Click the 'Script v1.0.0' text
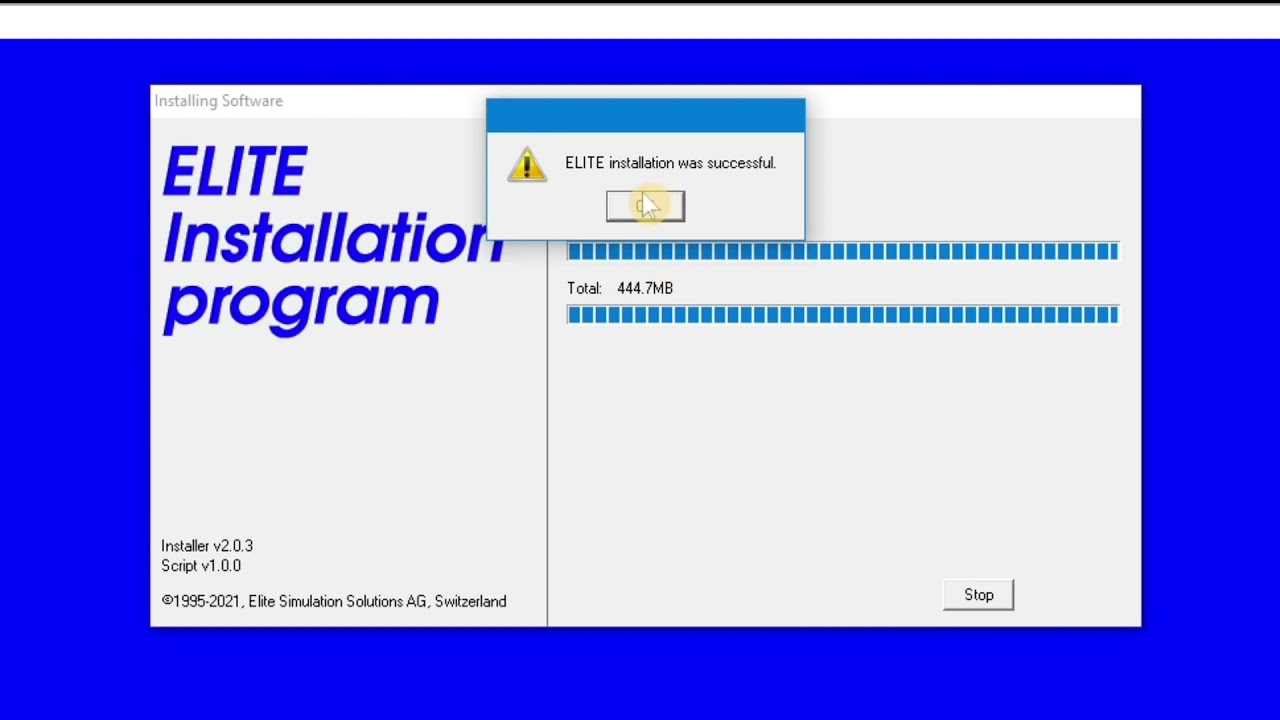1280x720 pixels. point(201,566)
